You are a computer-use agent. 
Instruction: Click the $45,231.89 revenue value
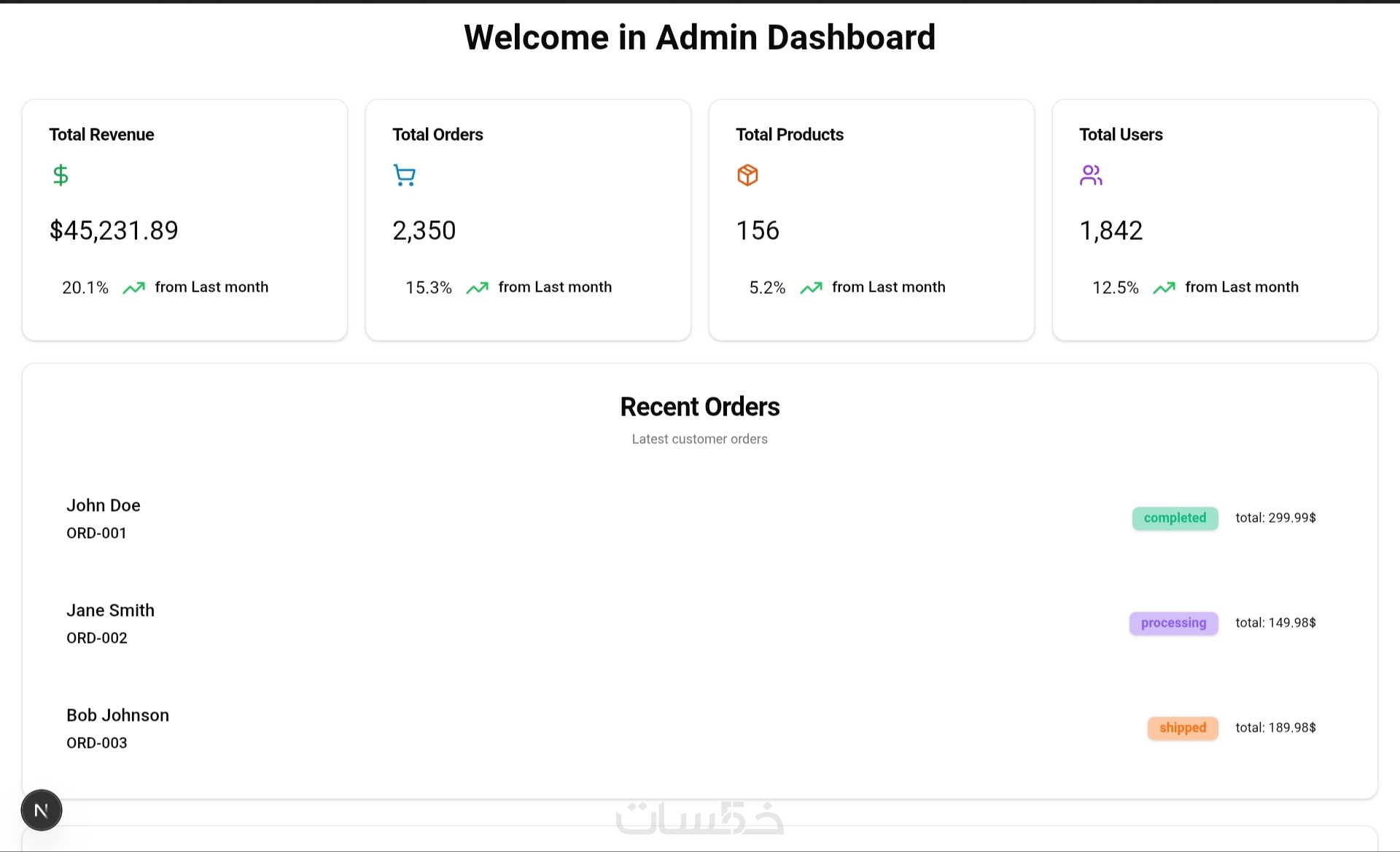(114, 230)
